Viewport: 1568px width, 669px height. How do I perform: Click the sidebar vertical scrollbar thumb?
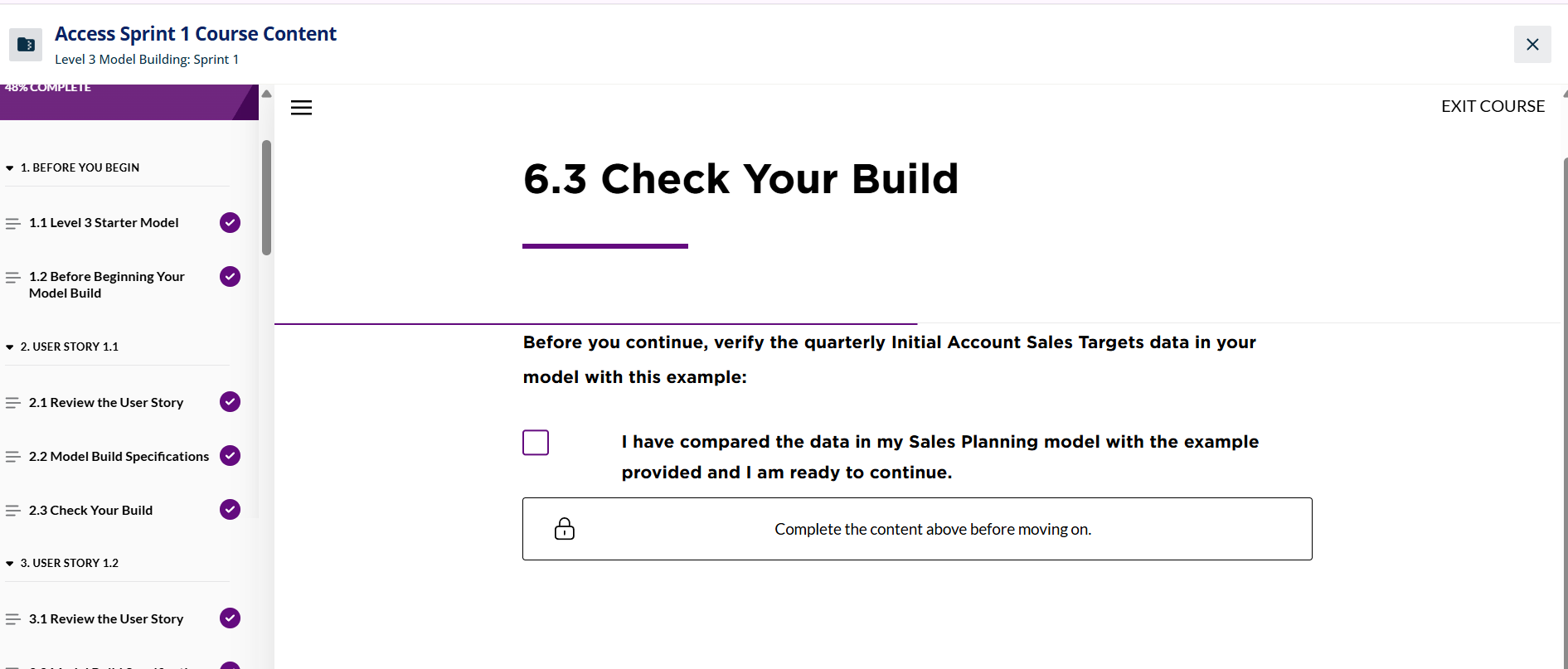coord(266,197)
